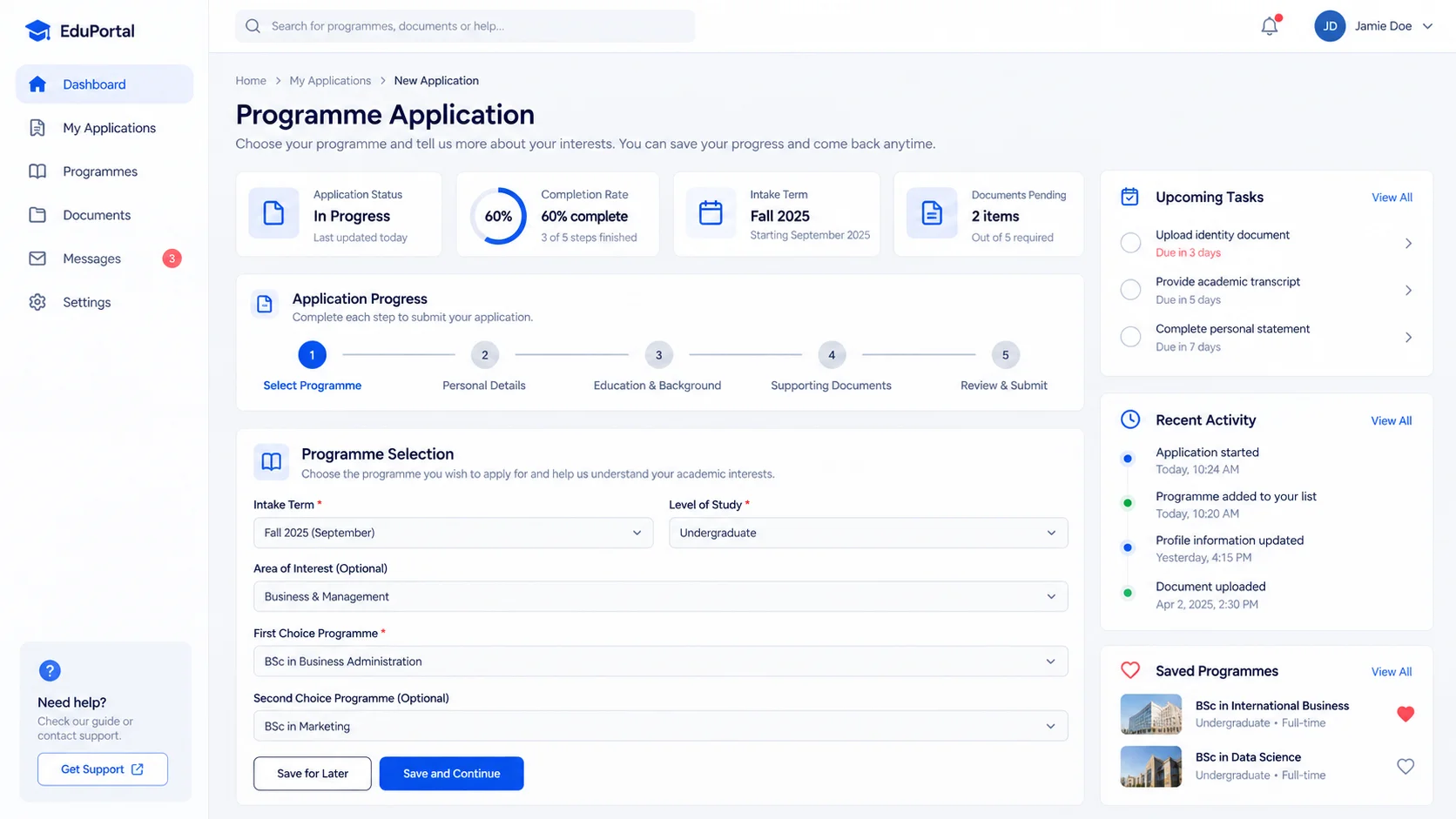Click View All in Upcoming Tasks
The height and width of the screenshot is (819, 1456).
point(1392,198)
